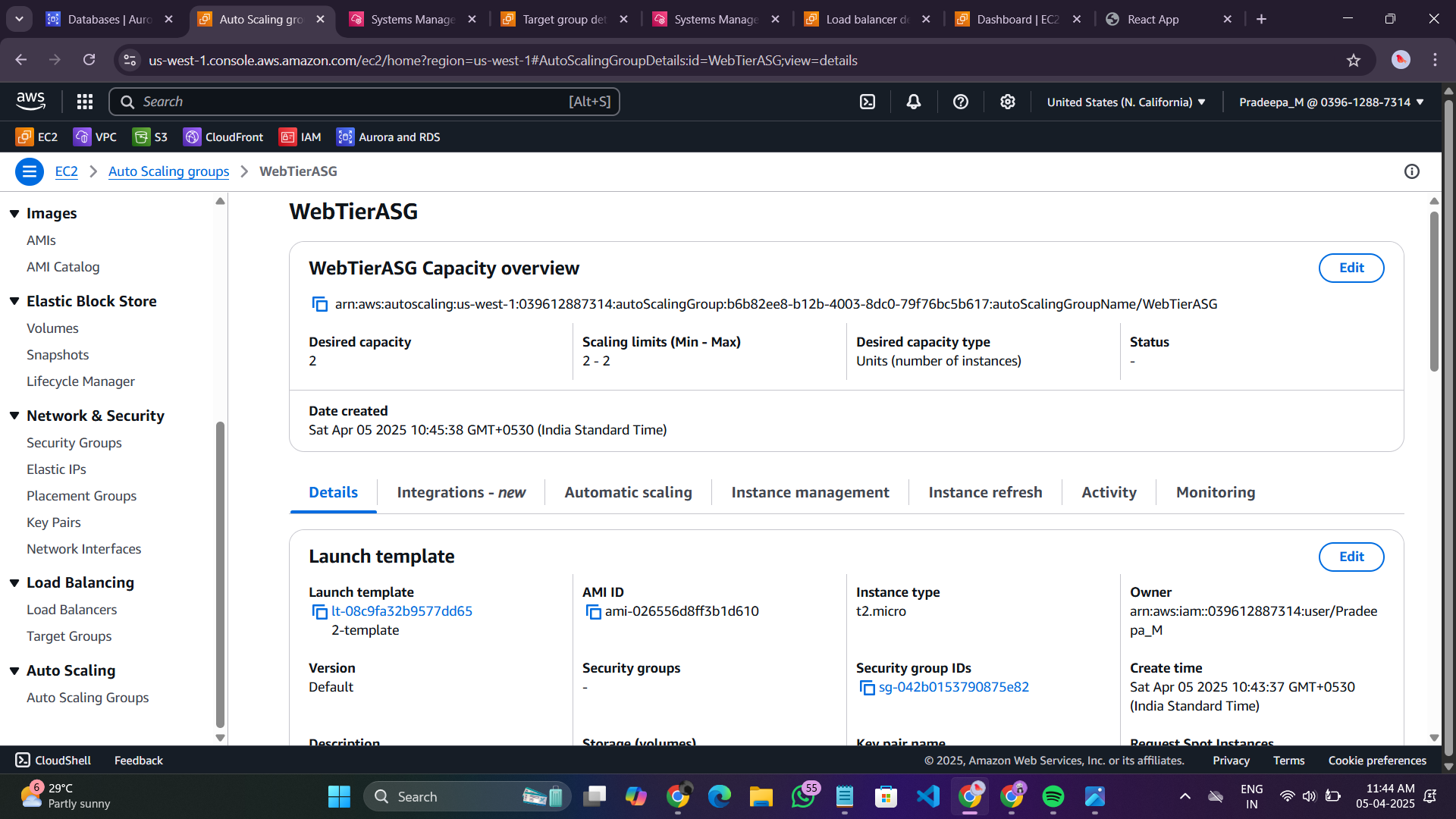Open Security Groups in the sidebar
The height and width of the screenshot is (819, 1456).
[x=74, y=443]
